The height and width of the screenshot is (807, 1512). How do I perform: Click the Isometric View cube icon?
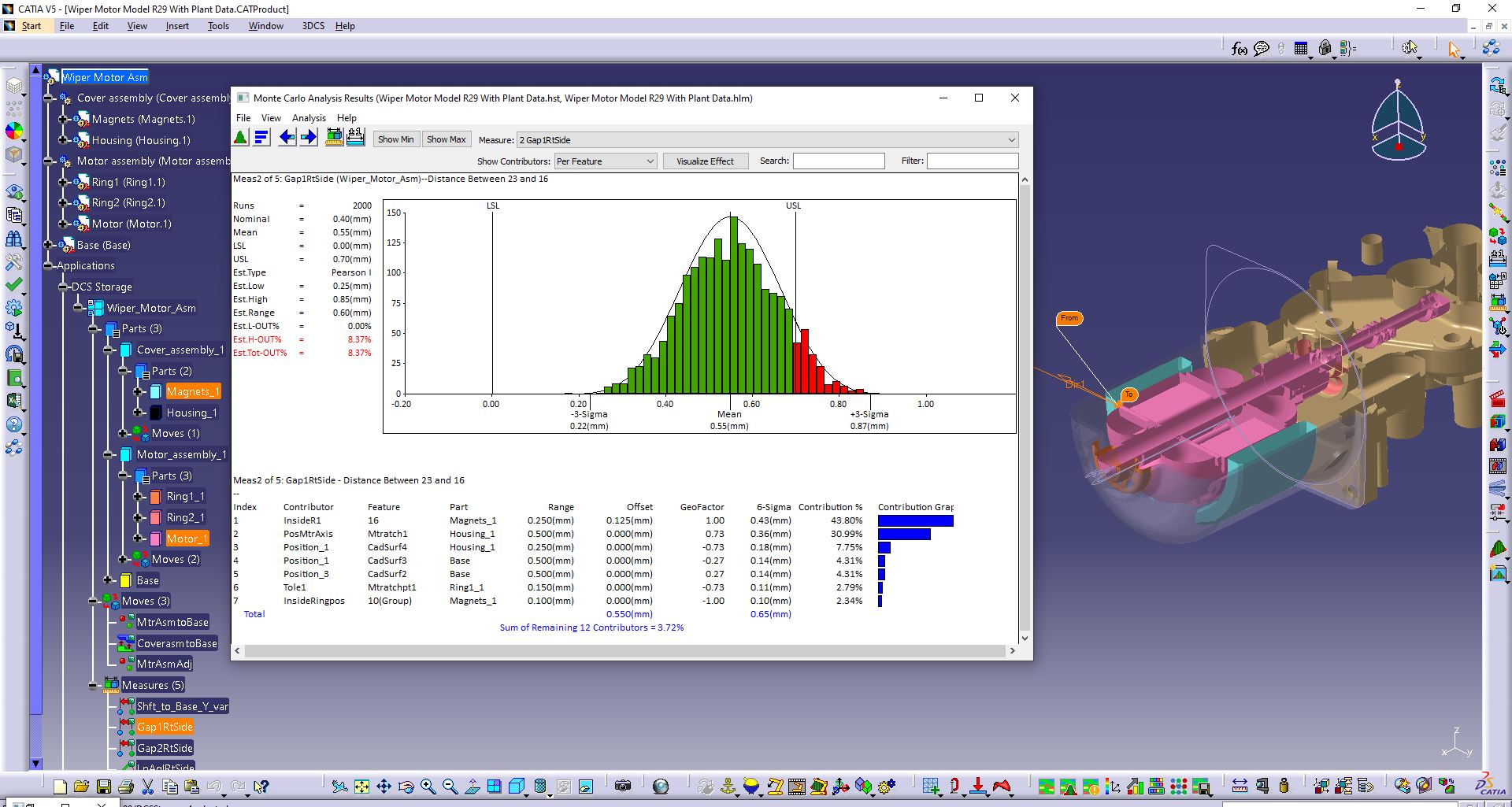coord(517,787)
